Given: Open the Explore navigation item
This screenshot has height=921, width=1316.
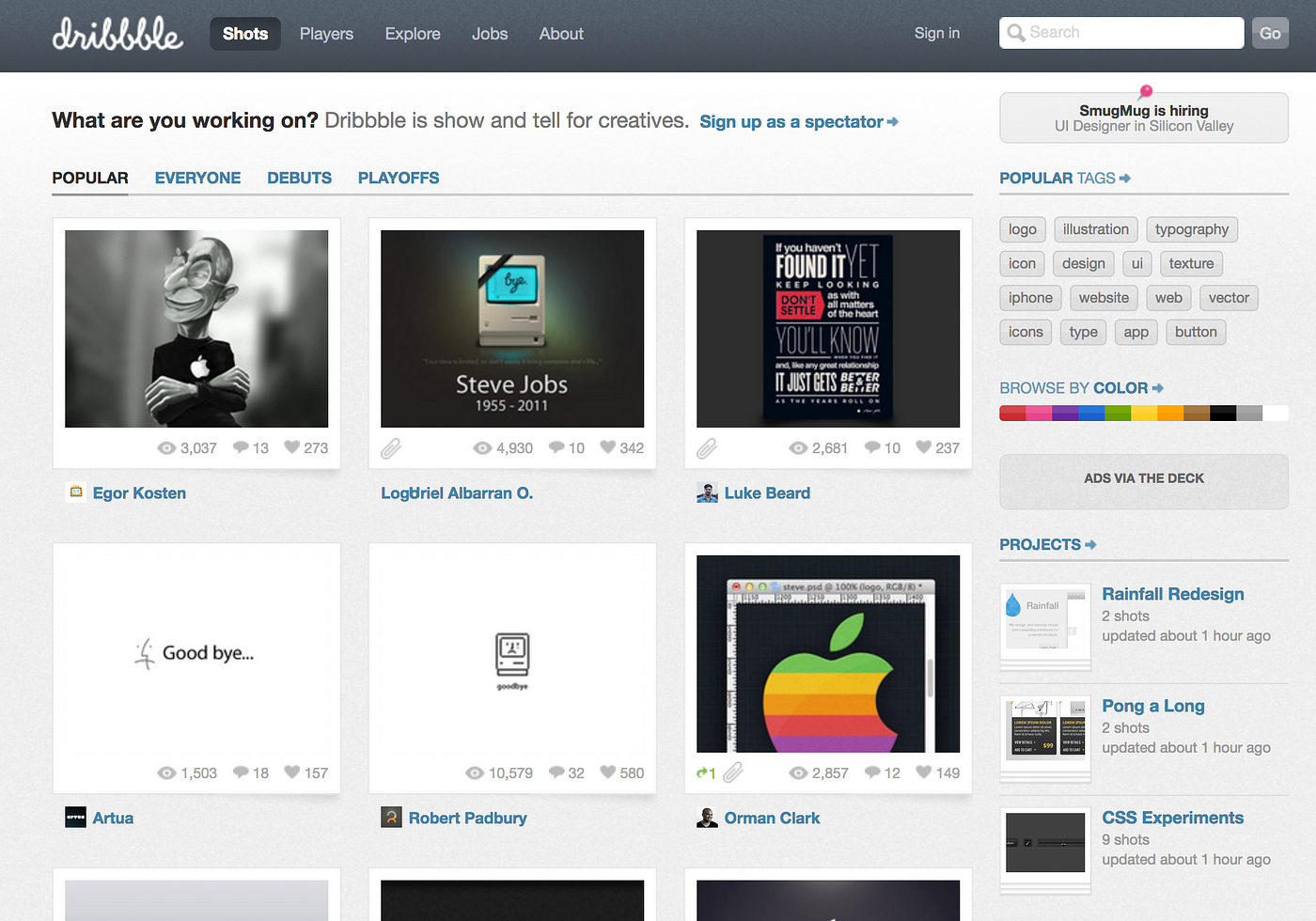Looking at the screenshot, I should point(413,34).
